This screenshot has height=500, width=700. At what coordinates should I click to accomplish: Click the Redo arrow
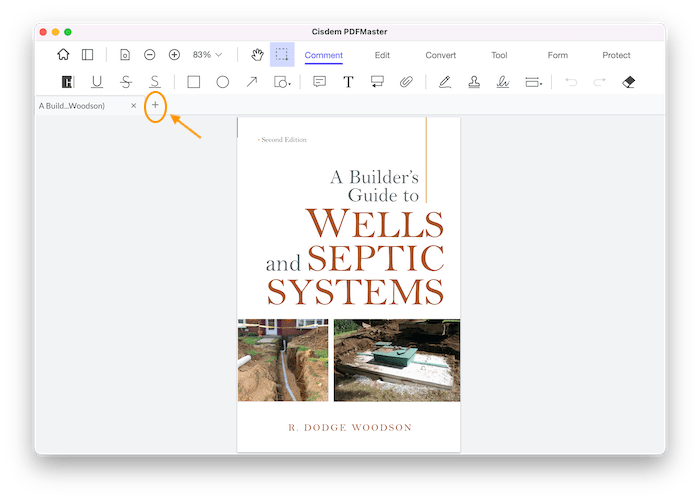600,82
